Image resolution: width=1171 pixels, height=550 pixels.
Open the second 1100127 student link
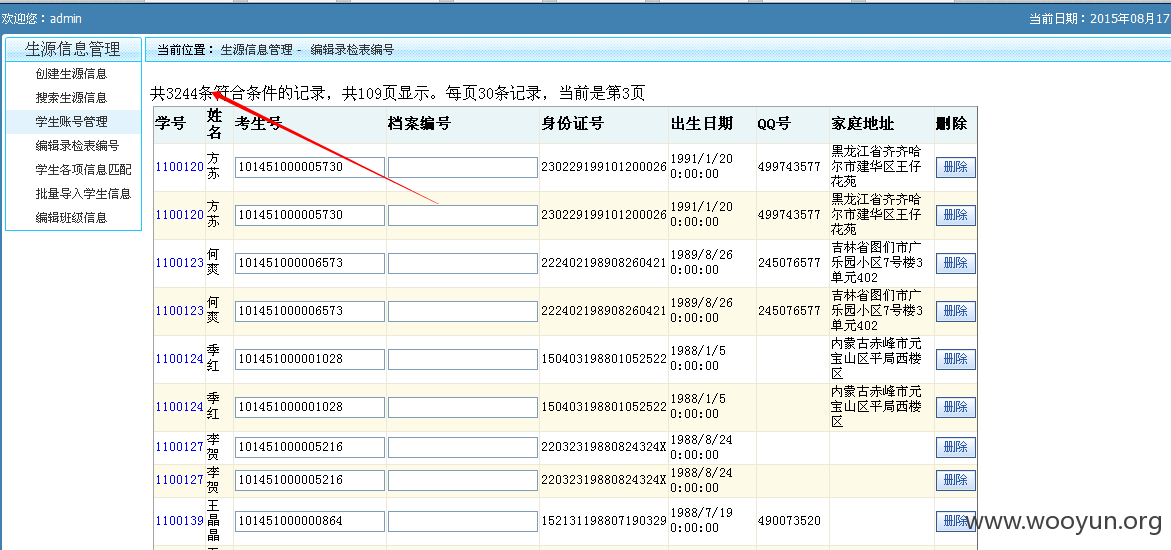point(179,480)
